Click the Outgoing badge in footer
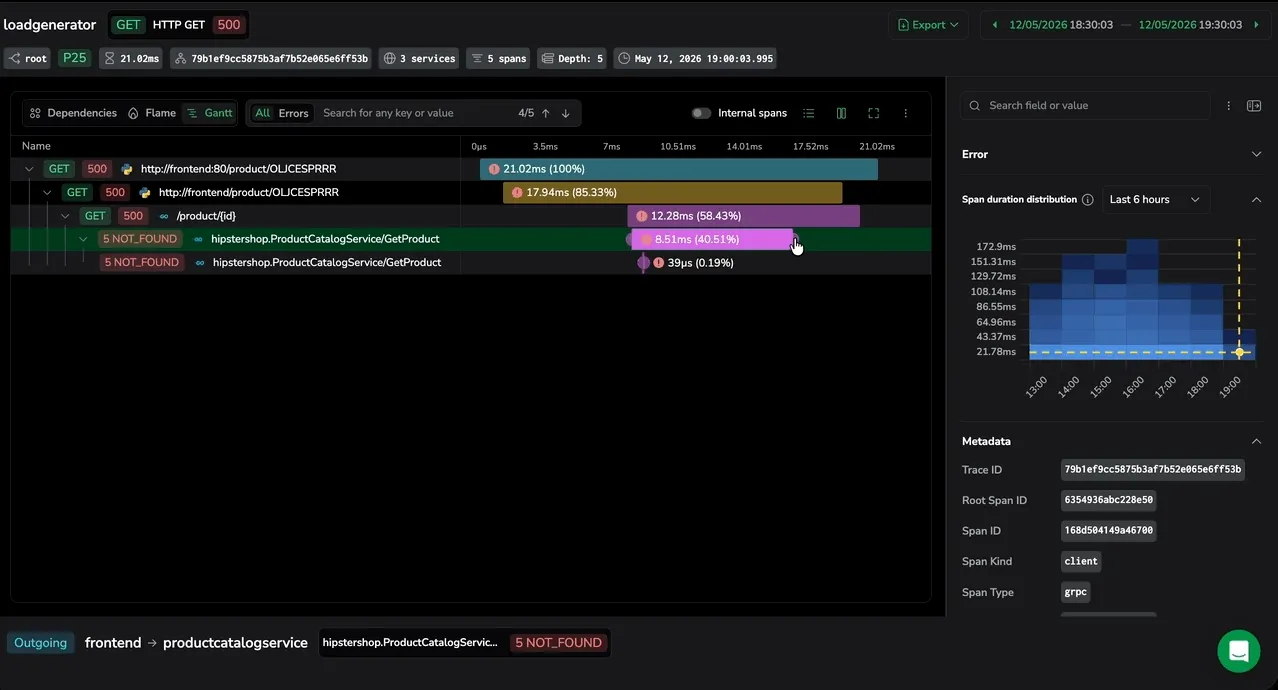1278x690 pixels. [x=41, y=643]
